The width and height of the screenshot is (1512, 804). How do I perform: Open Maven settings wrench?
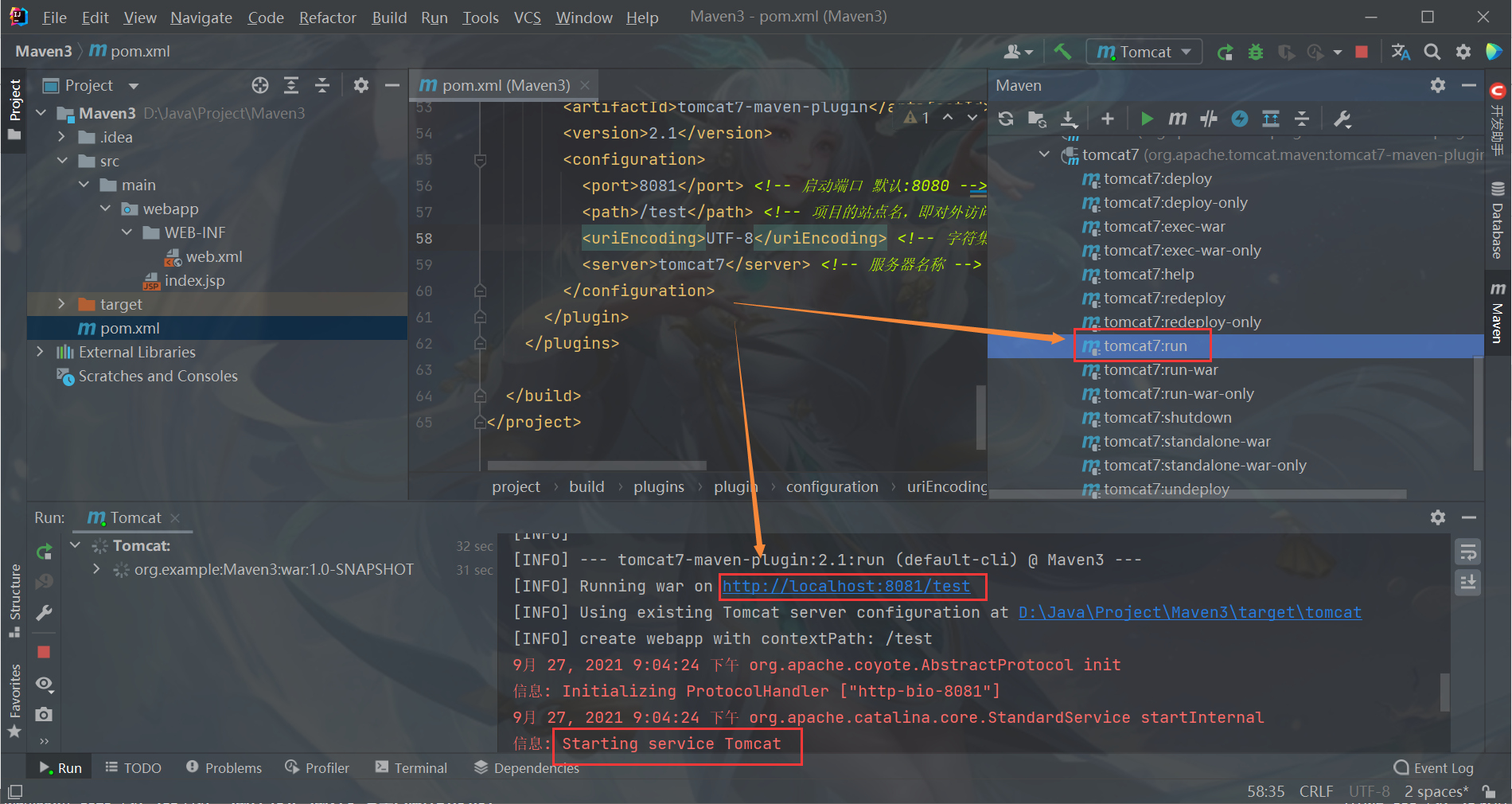click(1342, 119)
